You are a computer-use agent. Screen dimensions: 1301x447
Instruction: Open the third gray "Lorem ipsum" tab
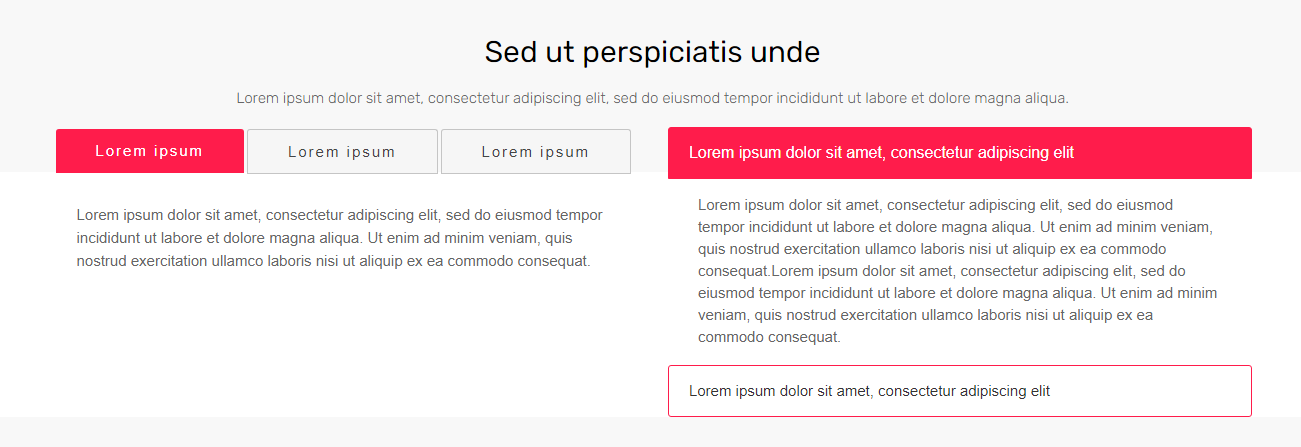(536, 152)
